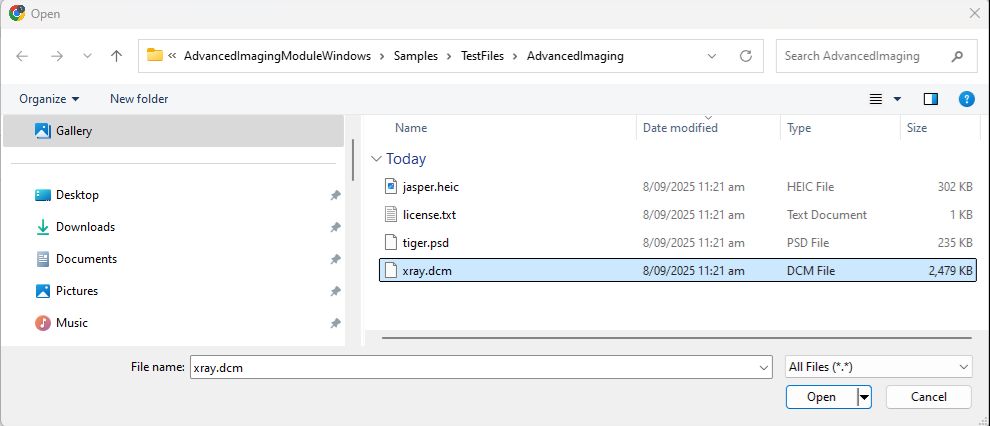Click the Gallery icon in sidebar
The height and width of the screenshot is (426, 990).
tap(42, 131)
